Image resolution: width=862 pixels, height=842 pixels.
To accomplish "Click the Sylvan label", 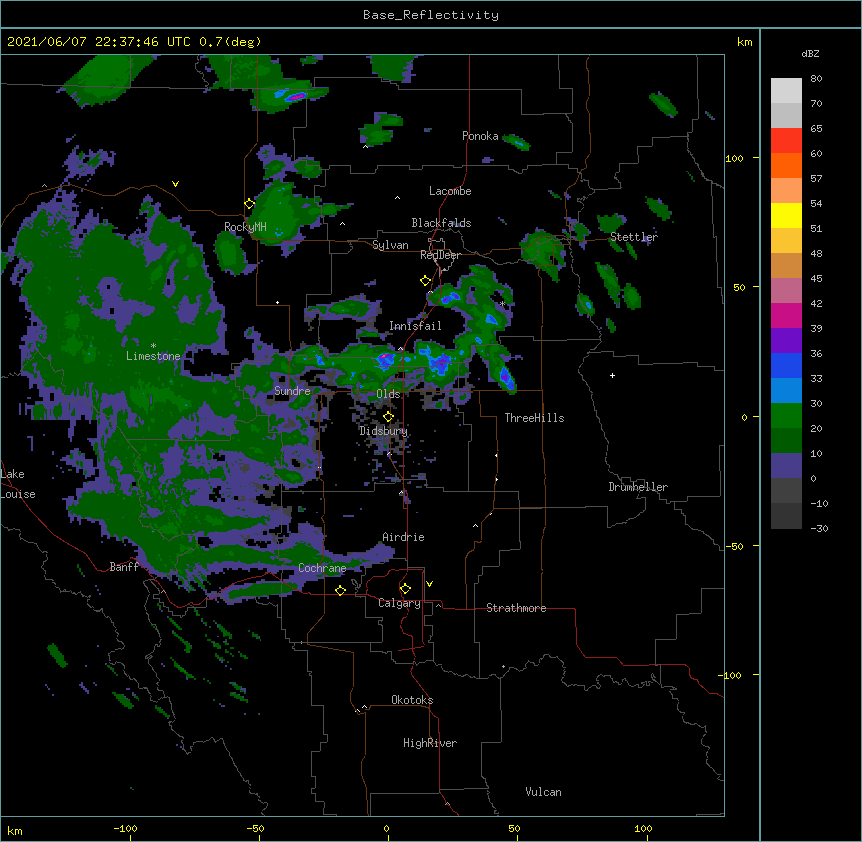I will (390, 245).
